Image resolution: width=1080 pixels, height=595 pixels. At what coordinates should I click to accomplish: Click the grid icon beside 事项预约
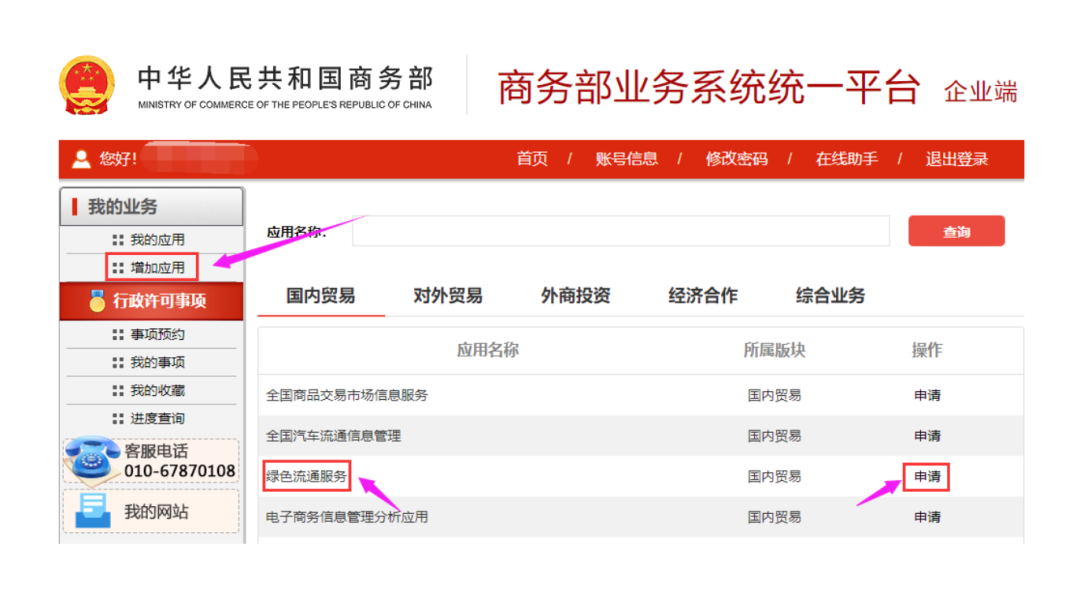tap(118, 335)
